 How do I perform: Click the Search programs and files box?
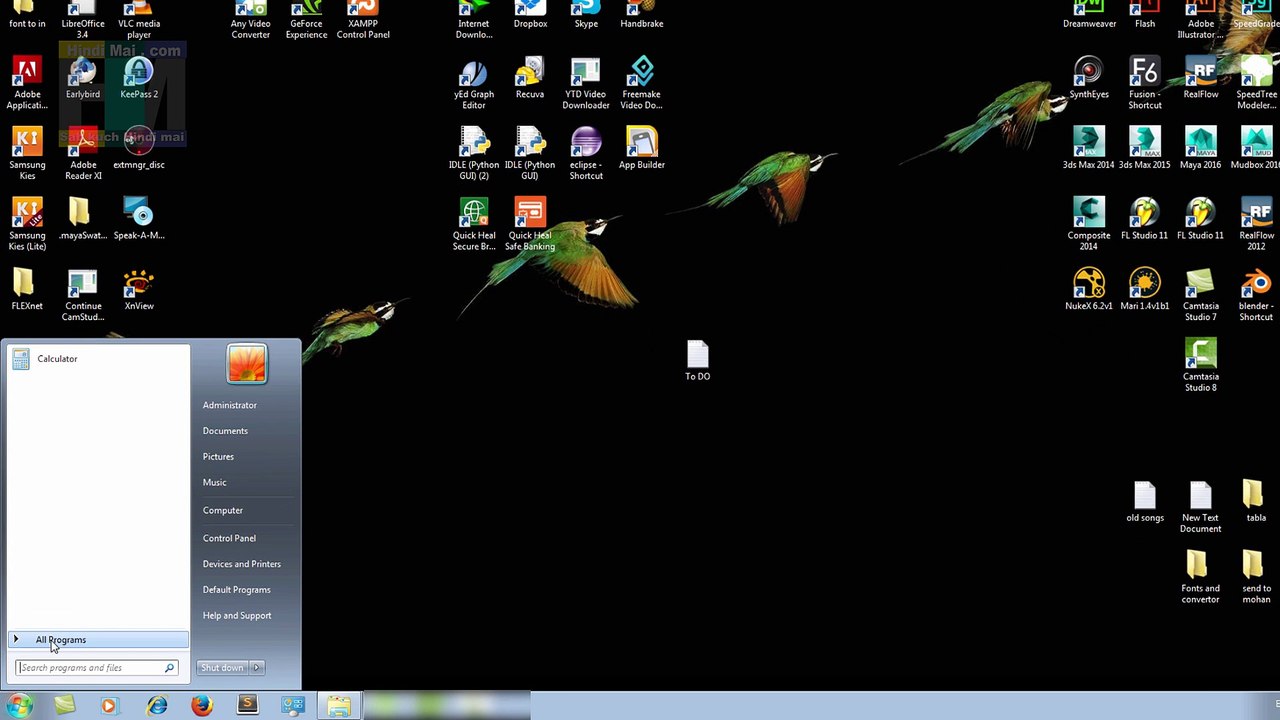[x=97, y=668]
